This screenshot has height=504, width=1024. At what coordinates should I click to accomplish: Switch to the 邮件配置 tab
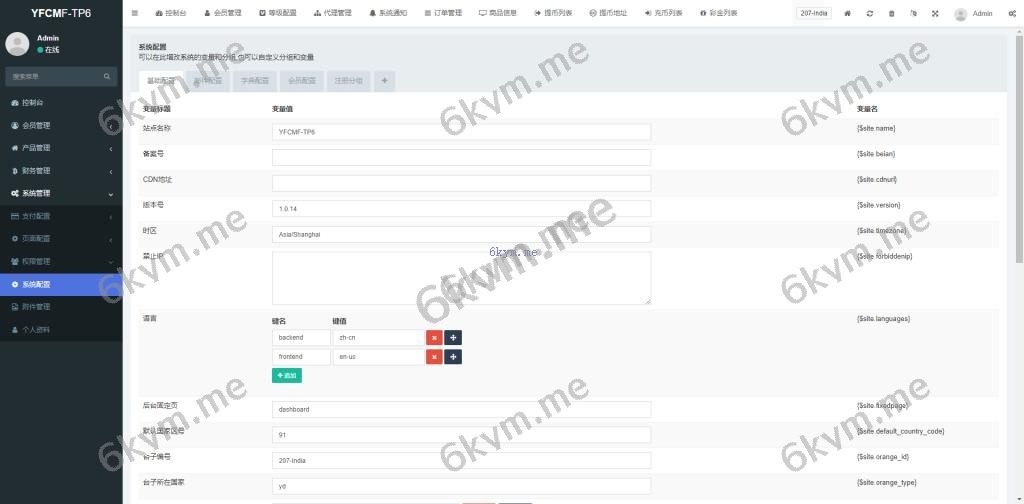[x=208, y=81]
